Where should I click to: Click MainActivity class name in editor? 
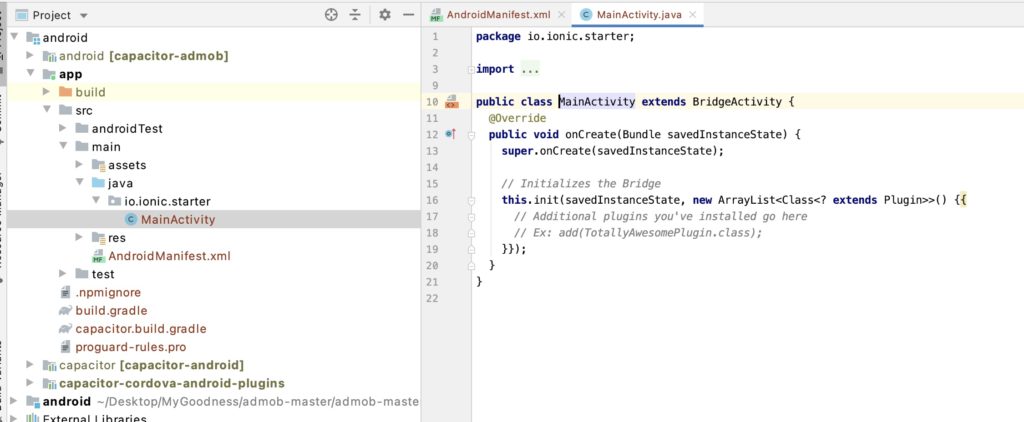point(598,102)
